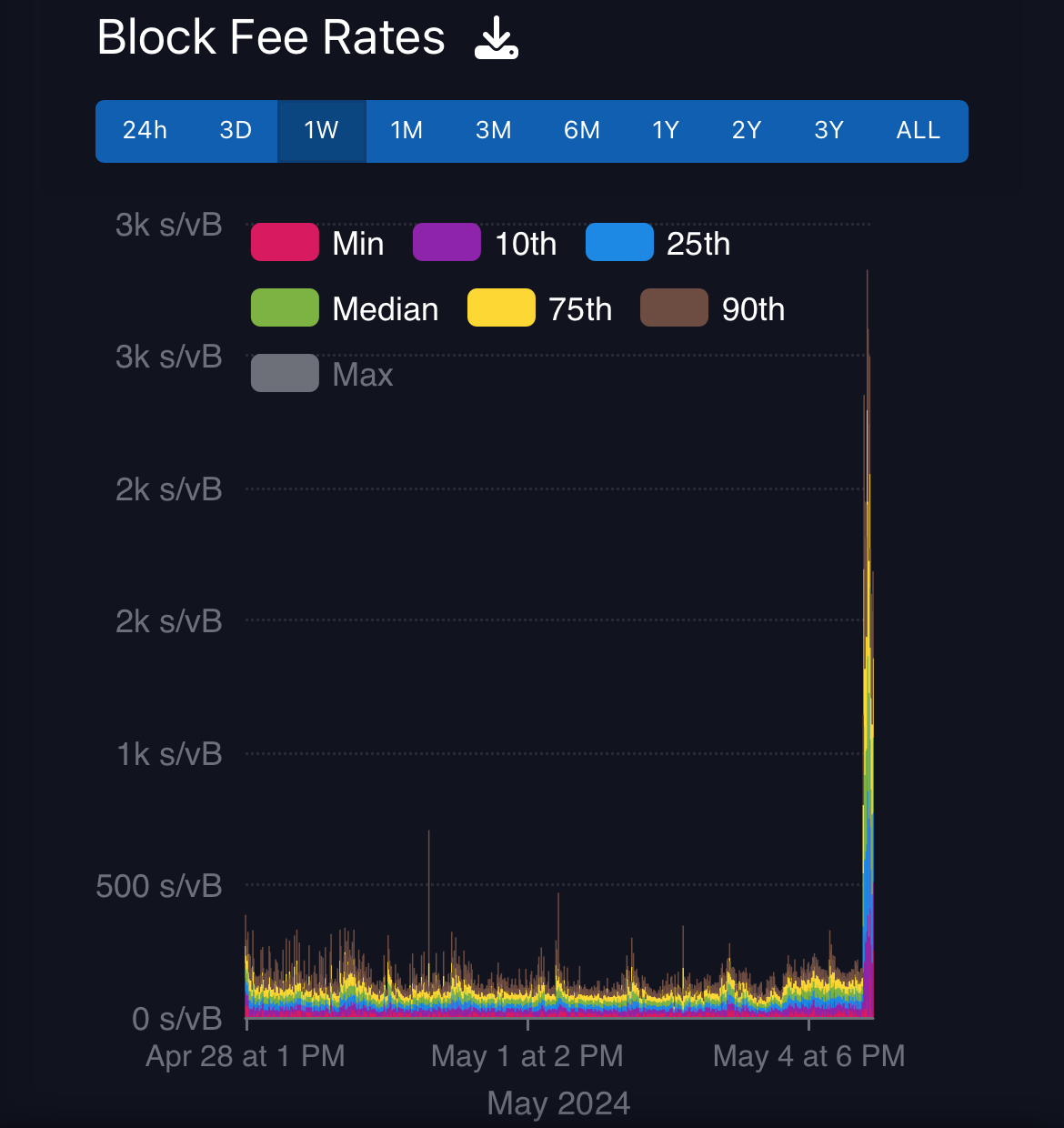Toggle the 10th percentile purple swatch
1064x1128 pixels.
pos(447,243)
